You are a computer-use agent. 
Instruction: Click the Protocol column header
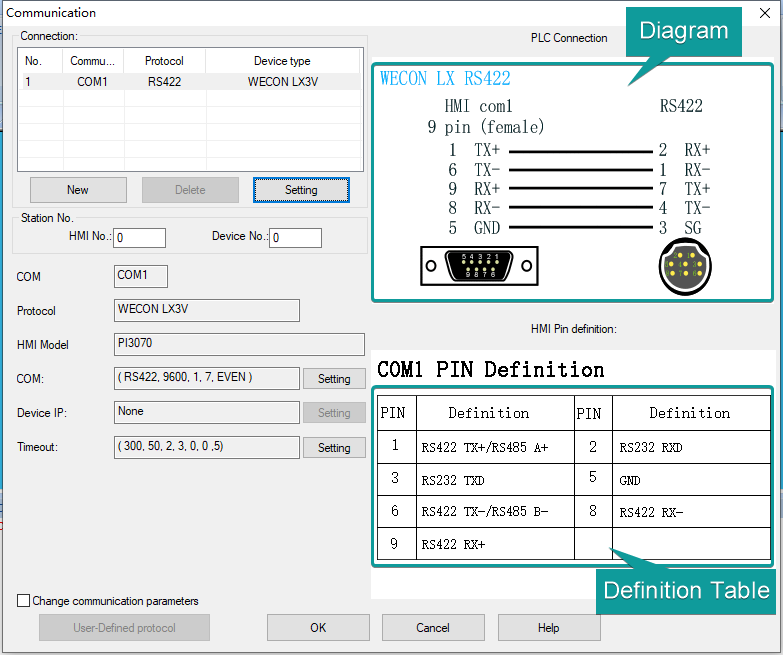pyautogui.click(x=164, y=61)
